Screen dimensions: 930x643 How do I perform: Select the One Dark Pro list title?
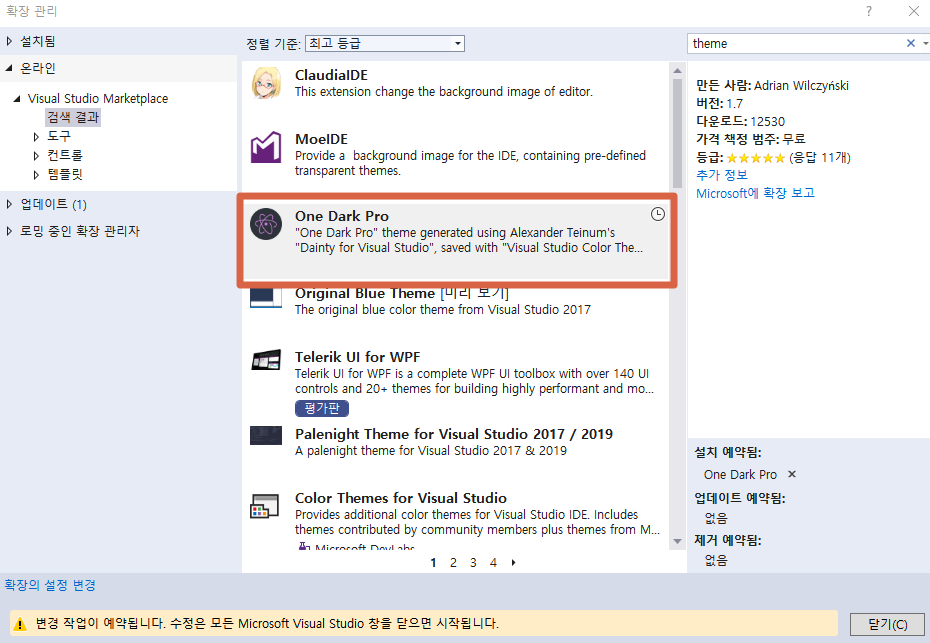pos(342,217)
